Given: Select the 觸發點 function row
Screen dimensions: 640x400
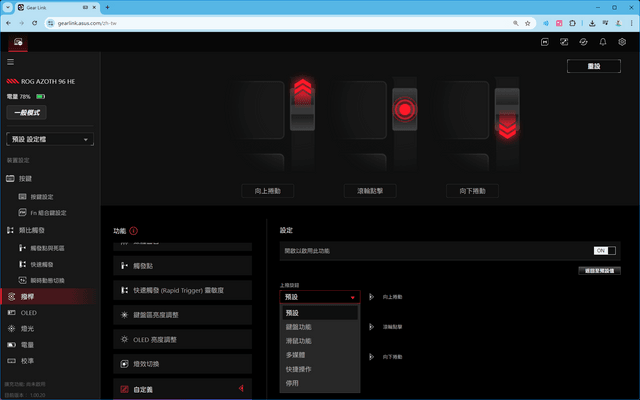Looking at the screenshot, I should point(182,266).
